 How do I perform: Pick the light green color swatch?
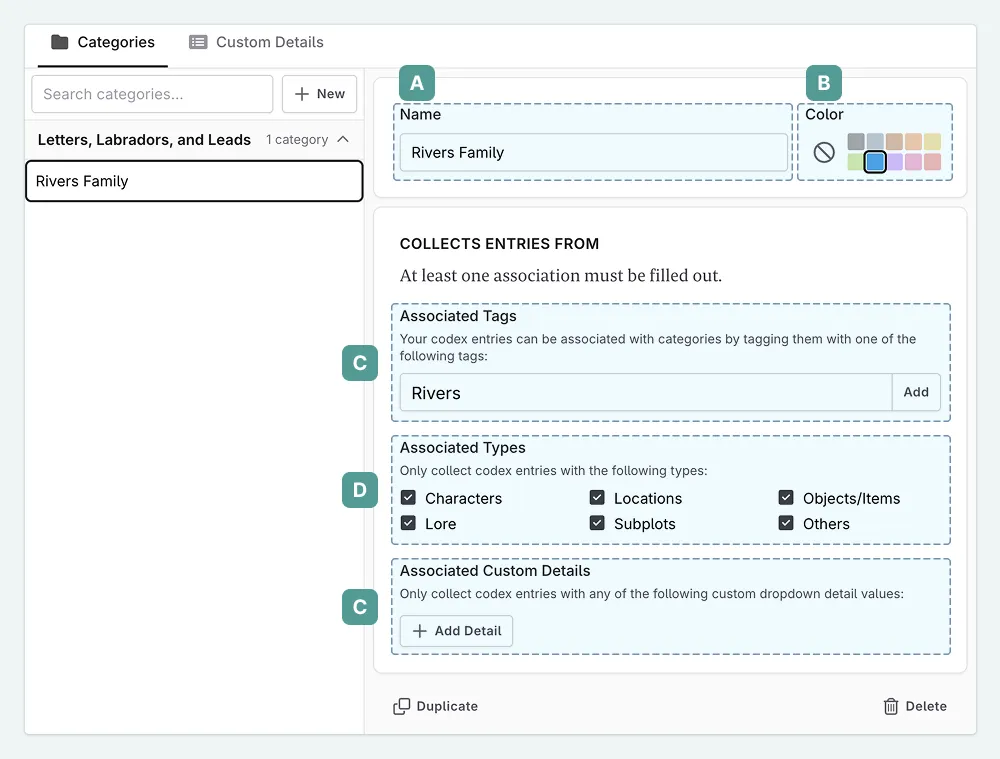856,162
